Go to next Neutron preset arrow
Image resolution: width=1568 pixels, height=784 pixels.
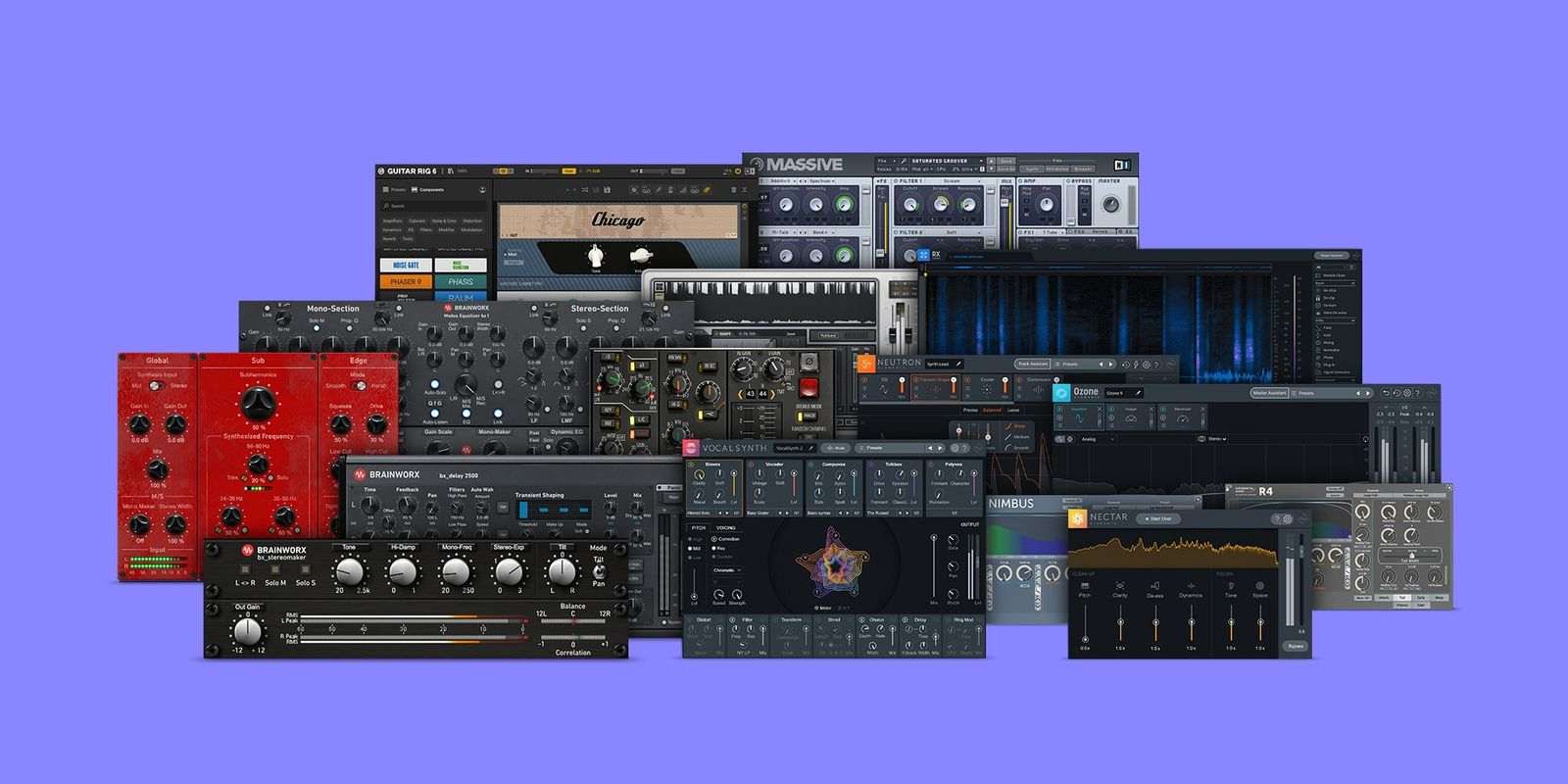pyautogui.click(x=1111, y=365)
